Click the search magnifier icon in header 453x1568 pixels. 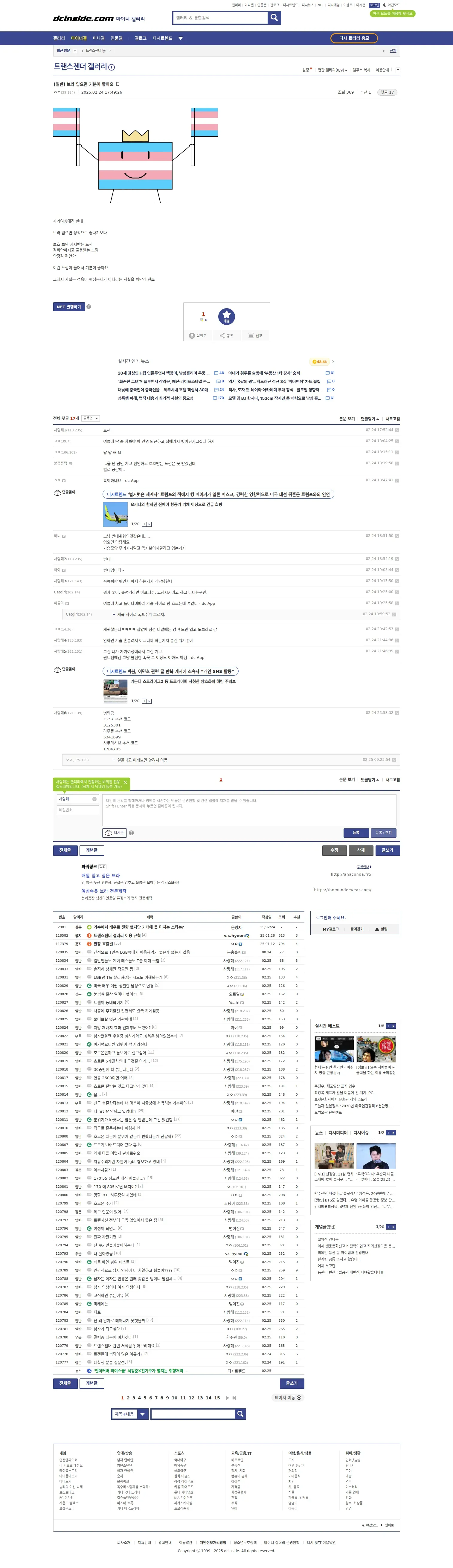coord(274,18)
